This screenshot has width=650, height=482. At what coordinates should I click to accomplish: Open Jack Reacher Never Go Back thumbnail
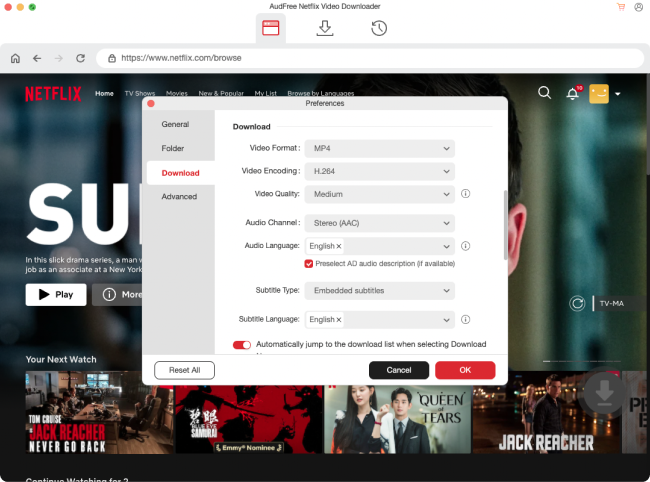[99, 412]
